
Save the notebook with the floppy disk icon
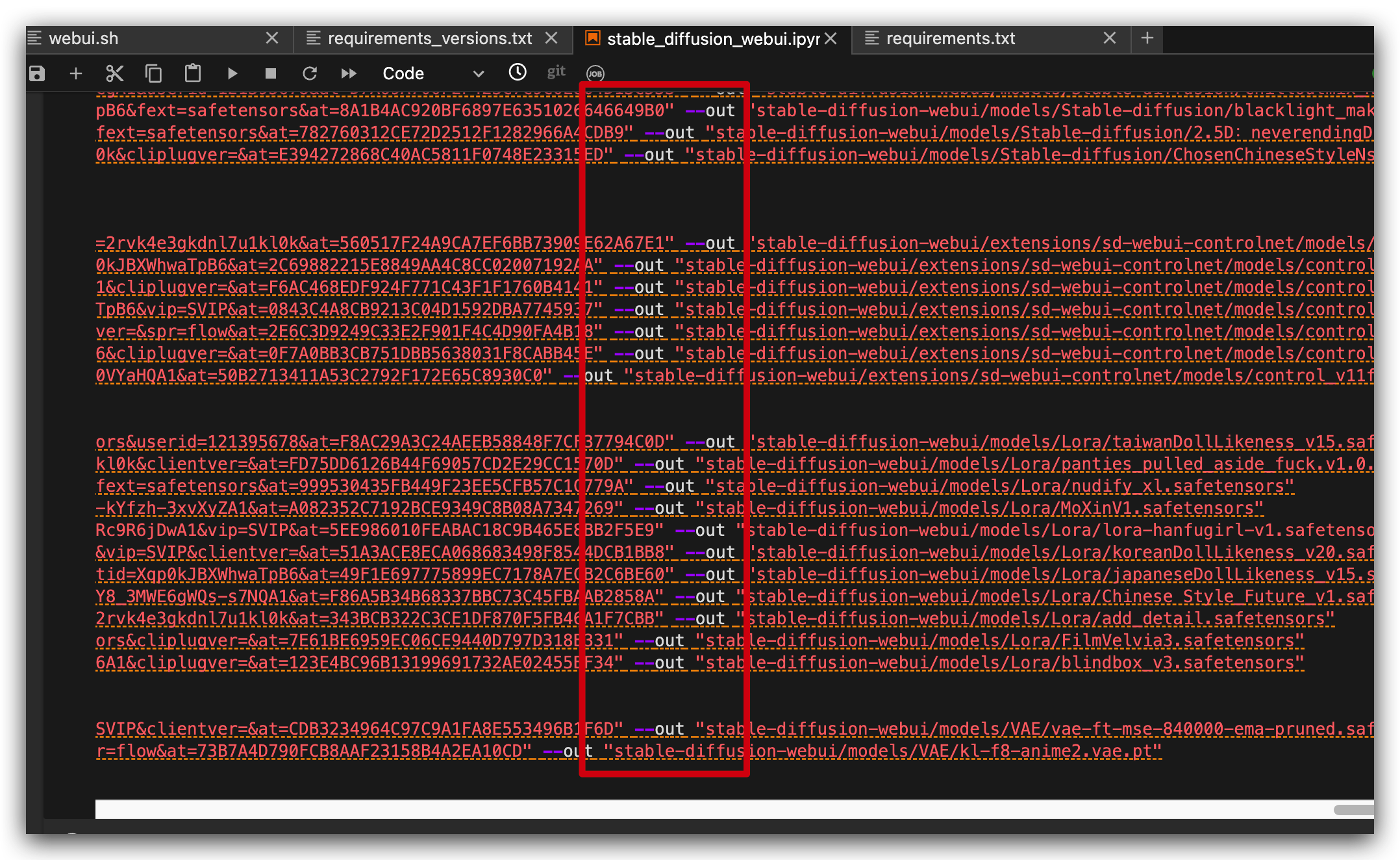[37, 73]
